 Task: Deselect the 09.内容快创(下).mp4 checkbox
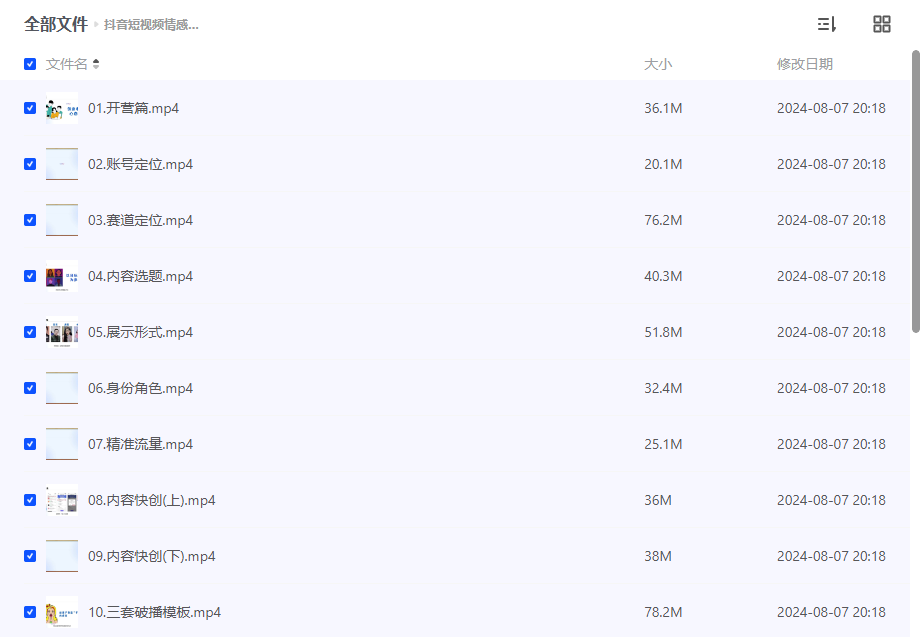coord(30,556)
